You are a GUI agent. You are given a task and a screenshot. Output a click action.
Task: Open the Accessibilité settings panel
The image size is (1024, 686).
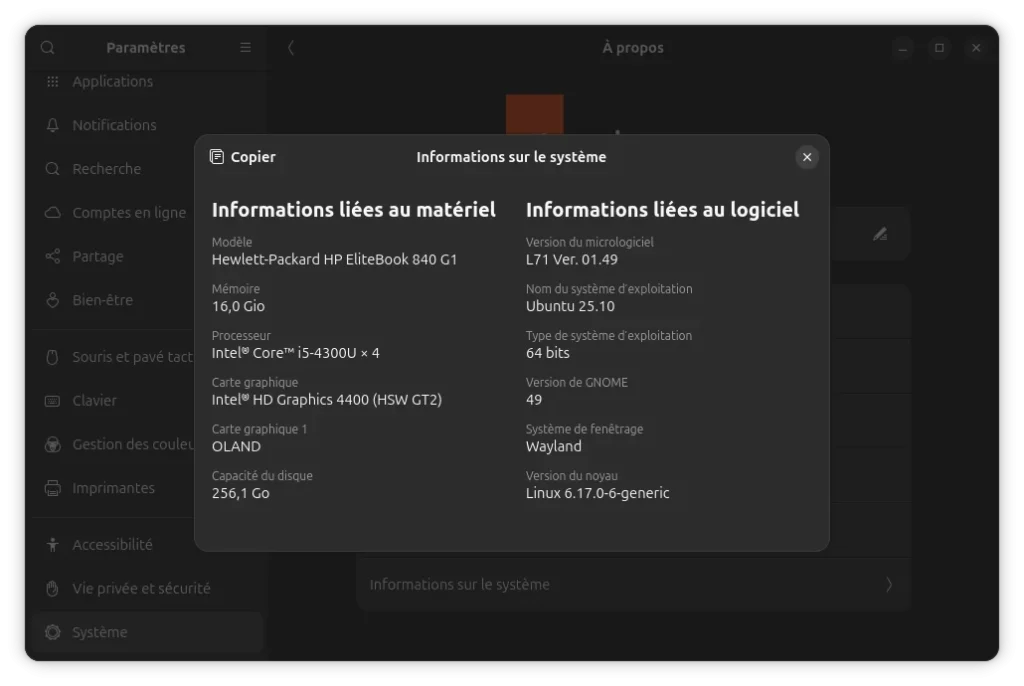(148, 545)
